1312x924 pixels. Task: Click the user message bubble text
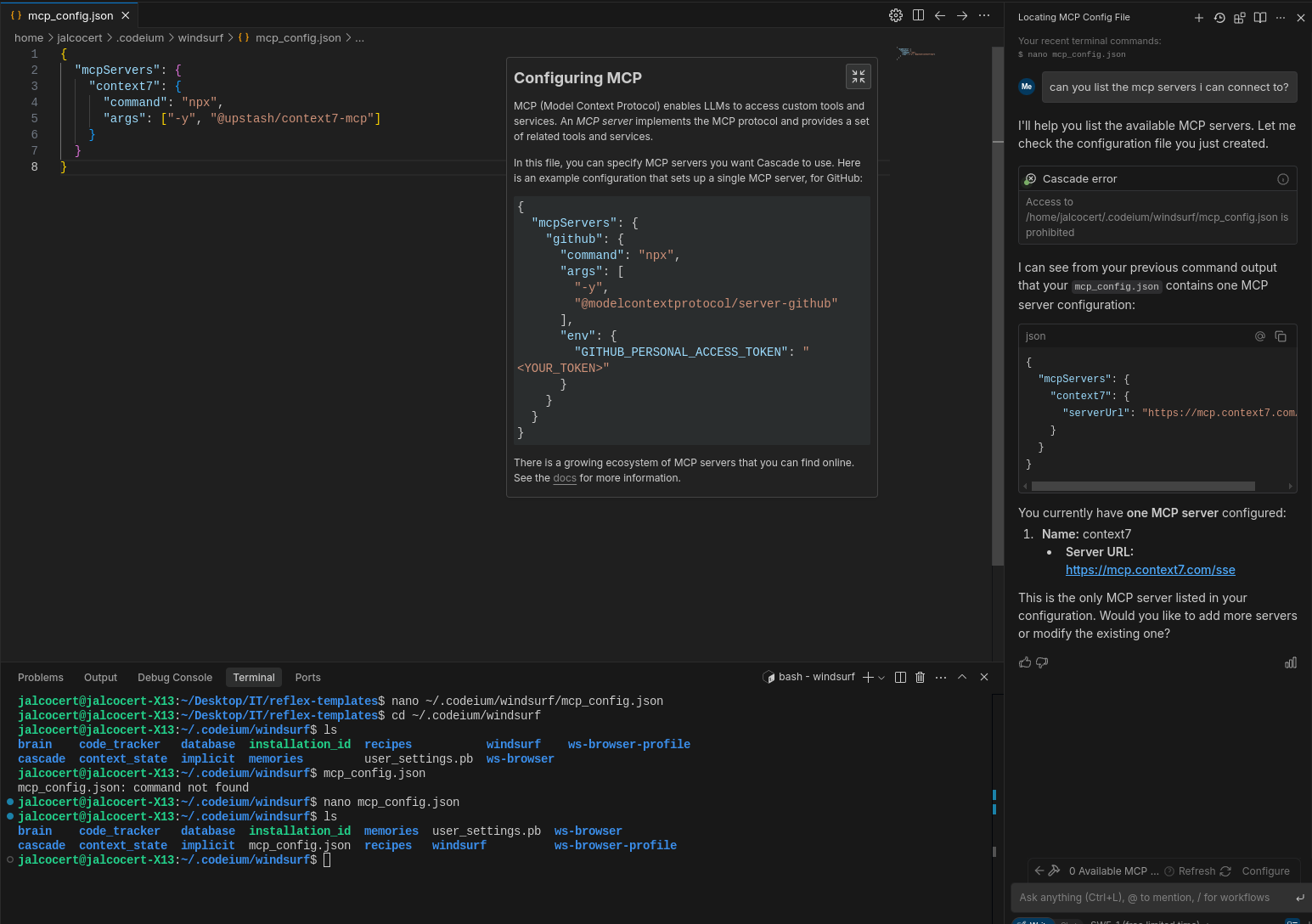1168,87
